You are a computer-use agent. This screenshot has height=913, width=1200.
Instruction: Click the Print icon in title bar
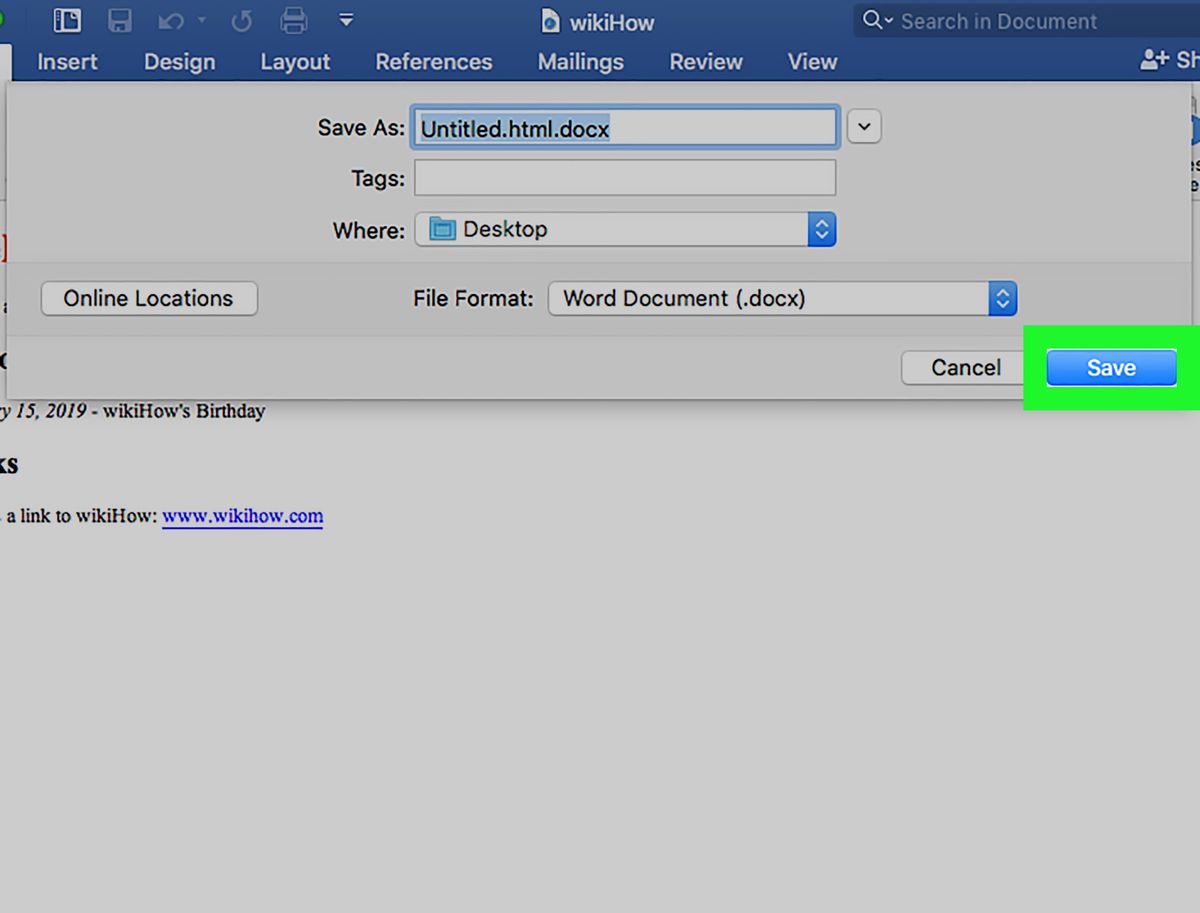click(294, 20)
